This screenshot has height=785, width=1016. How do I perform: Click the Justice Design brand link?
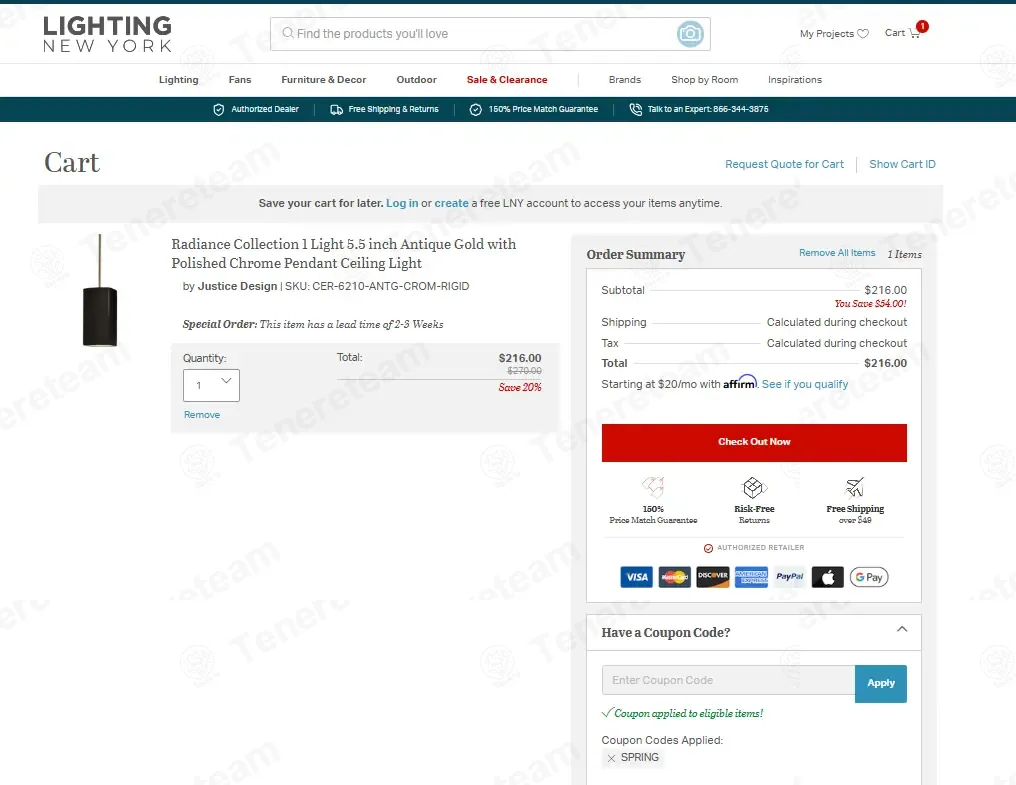pyautogui.click(x=237, y=287)
